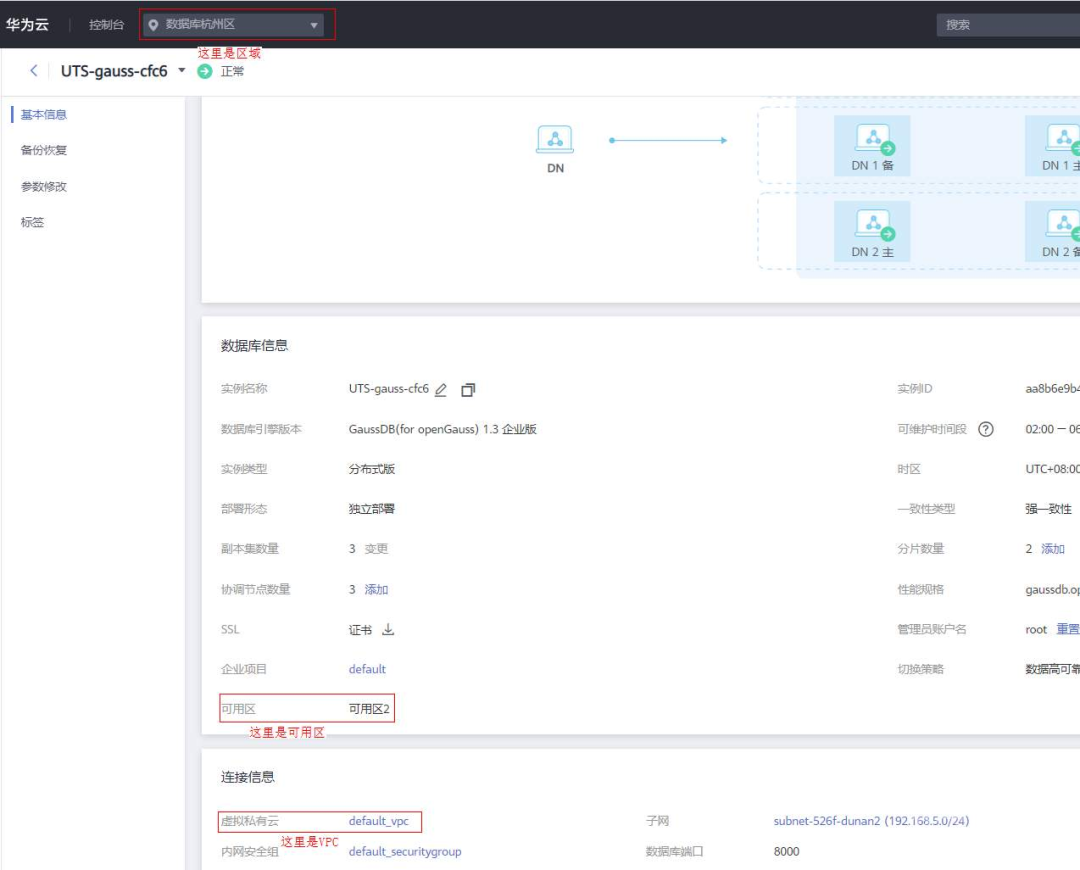Click the database port value 8000
This screenshot has width=1080, height=870.
pos(787,852)
